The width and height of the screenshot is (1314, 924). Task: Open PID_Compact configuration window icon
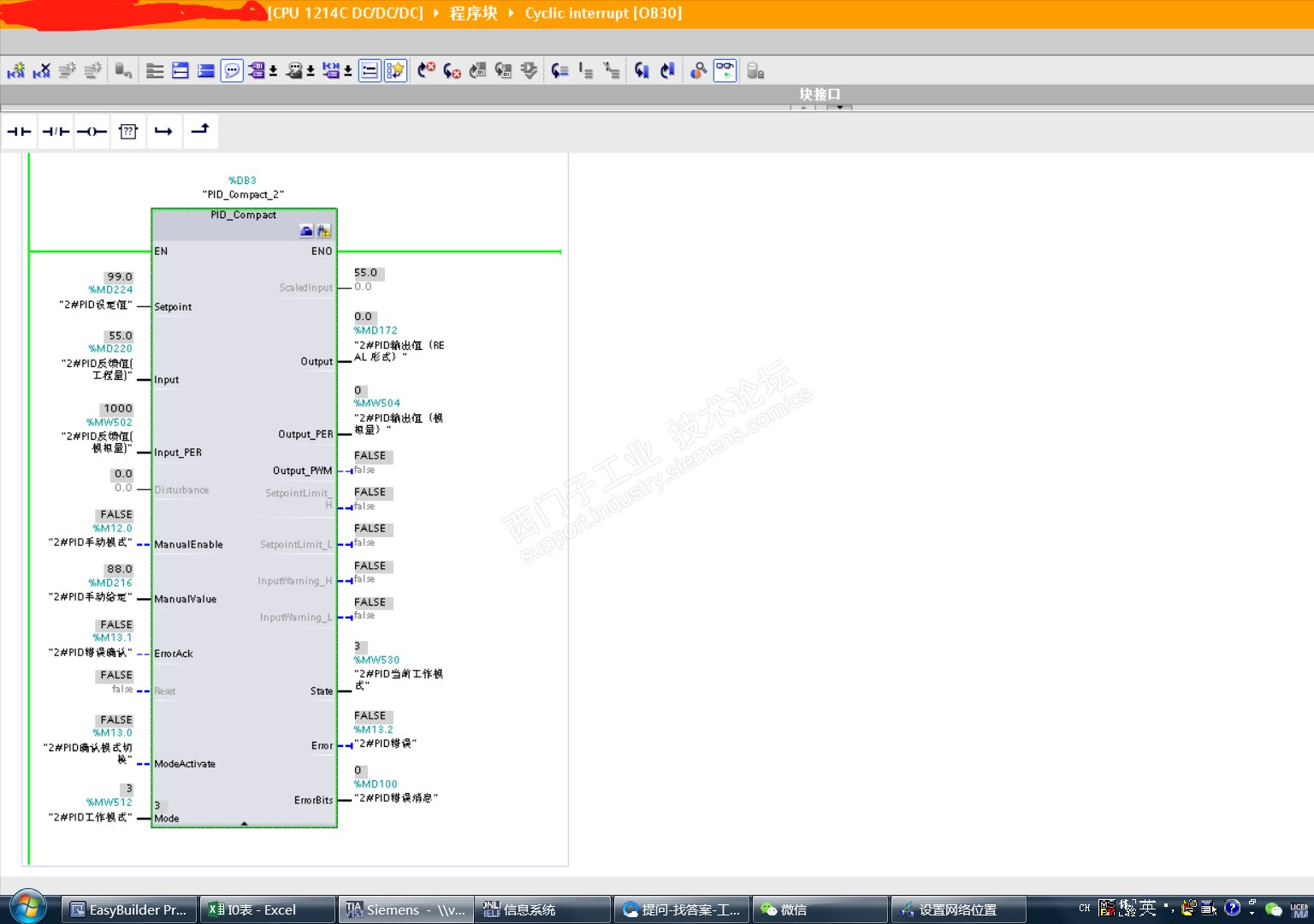tap(306, 231)
